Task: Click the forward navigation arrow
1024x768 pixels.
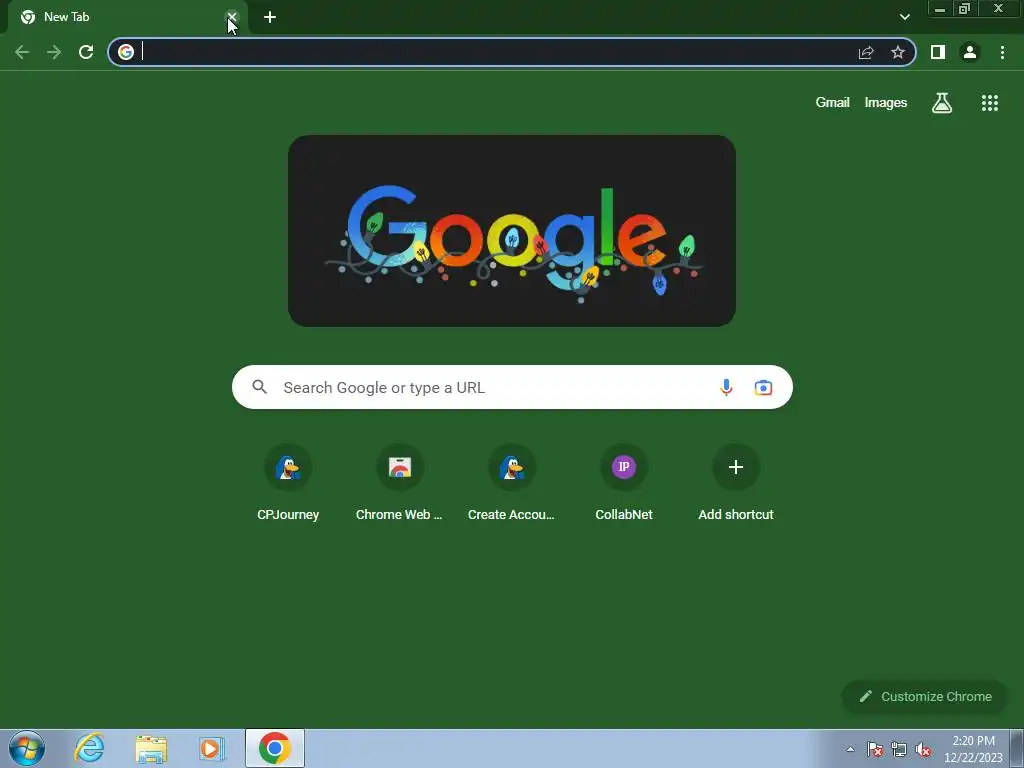Action: 54,52
